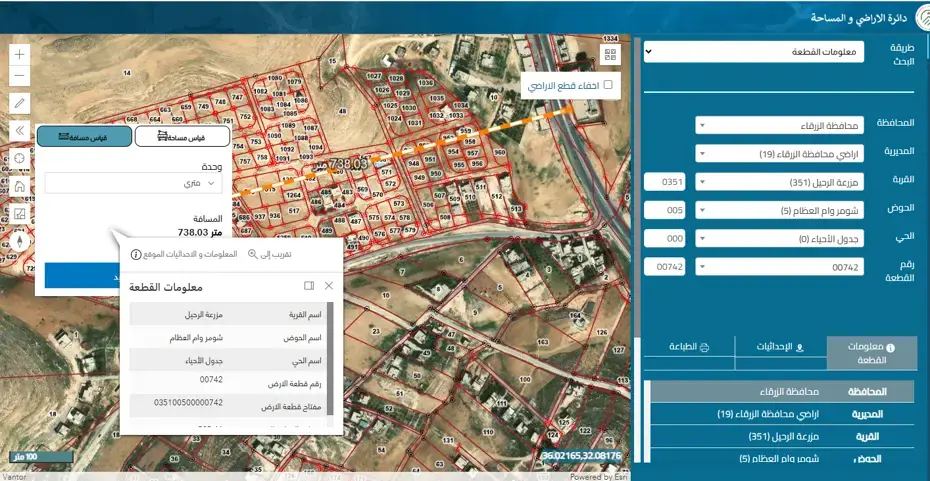The width and height of the screenshot is (930, 481).
Task: Activate the measure area button
Action: click(182, 136)
